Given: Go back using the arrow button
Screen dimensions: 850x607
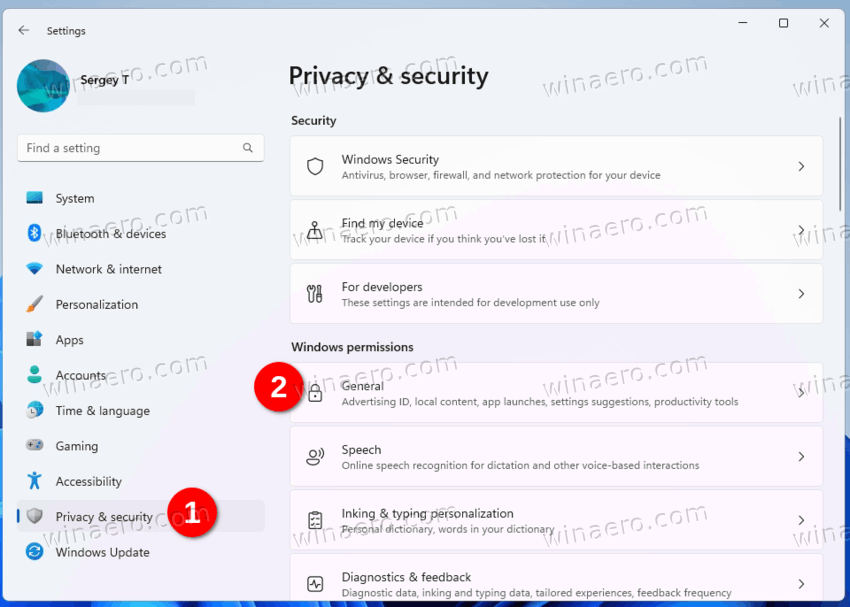Looking at the screenshot, I should pos(23,30).
